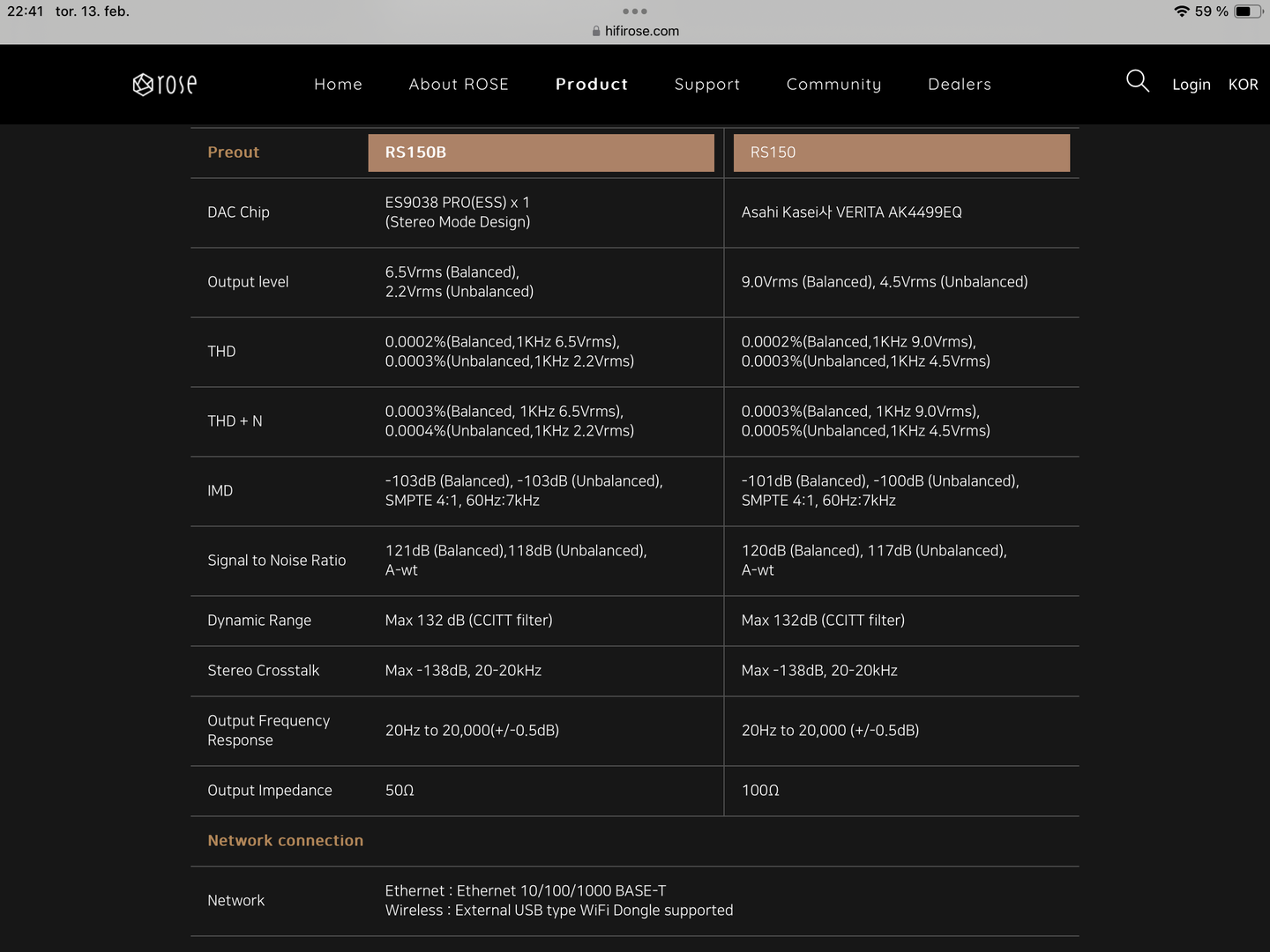Select Support in the navigation bar

[707, 85]
